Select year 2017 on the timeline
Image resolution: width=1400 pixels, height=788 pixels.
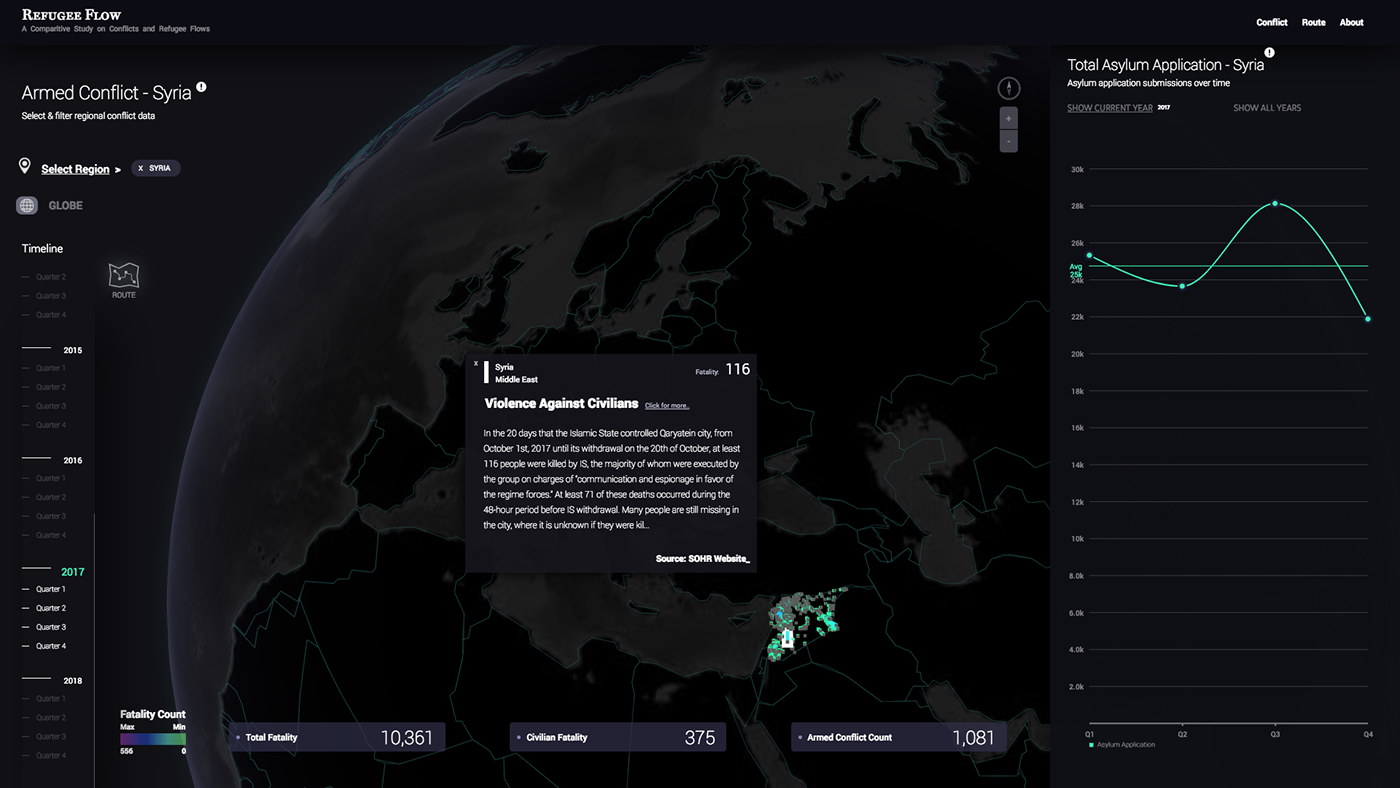click(x=73, y=572)
